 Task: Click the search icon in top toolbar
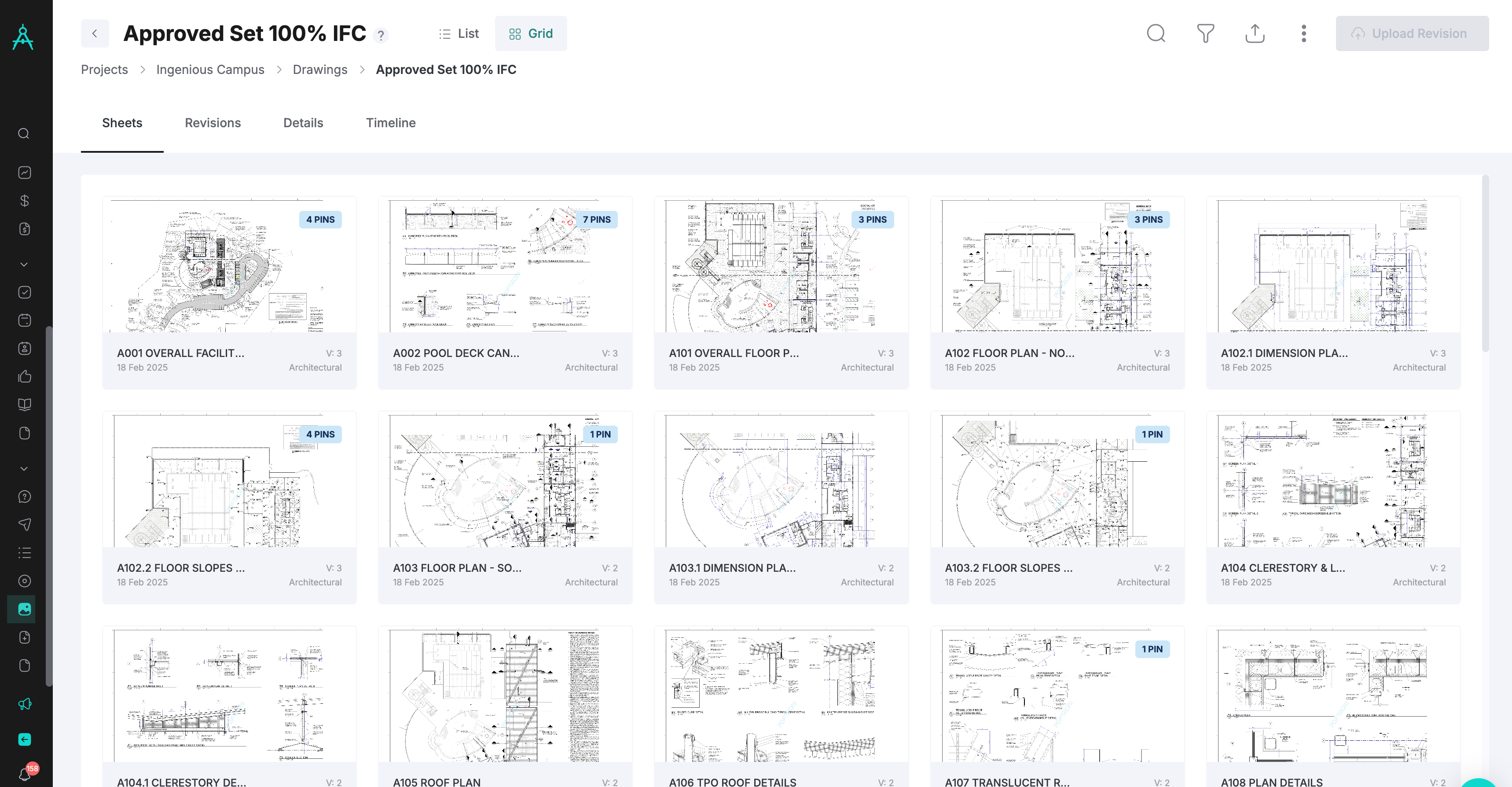[1156, 33]
